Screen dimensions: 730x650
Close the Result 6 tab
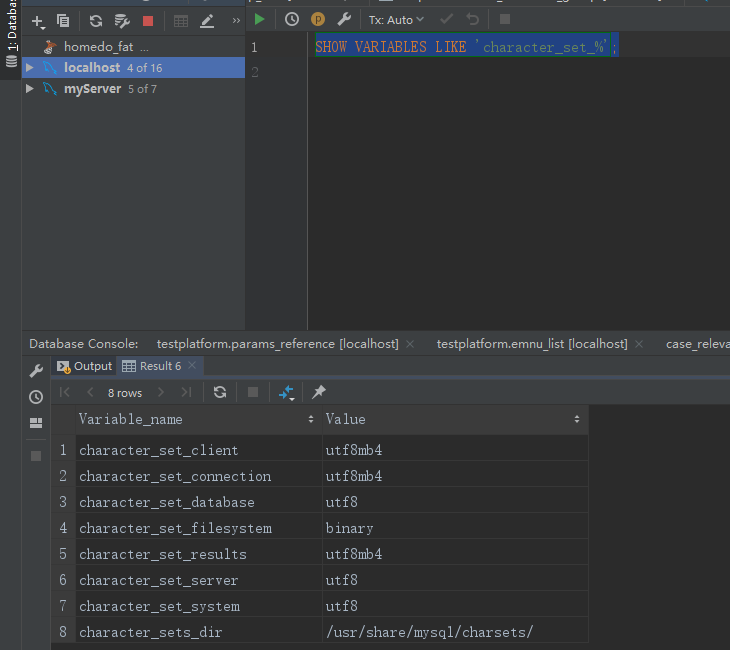[192, 366]
